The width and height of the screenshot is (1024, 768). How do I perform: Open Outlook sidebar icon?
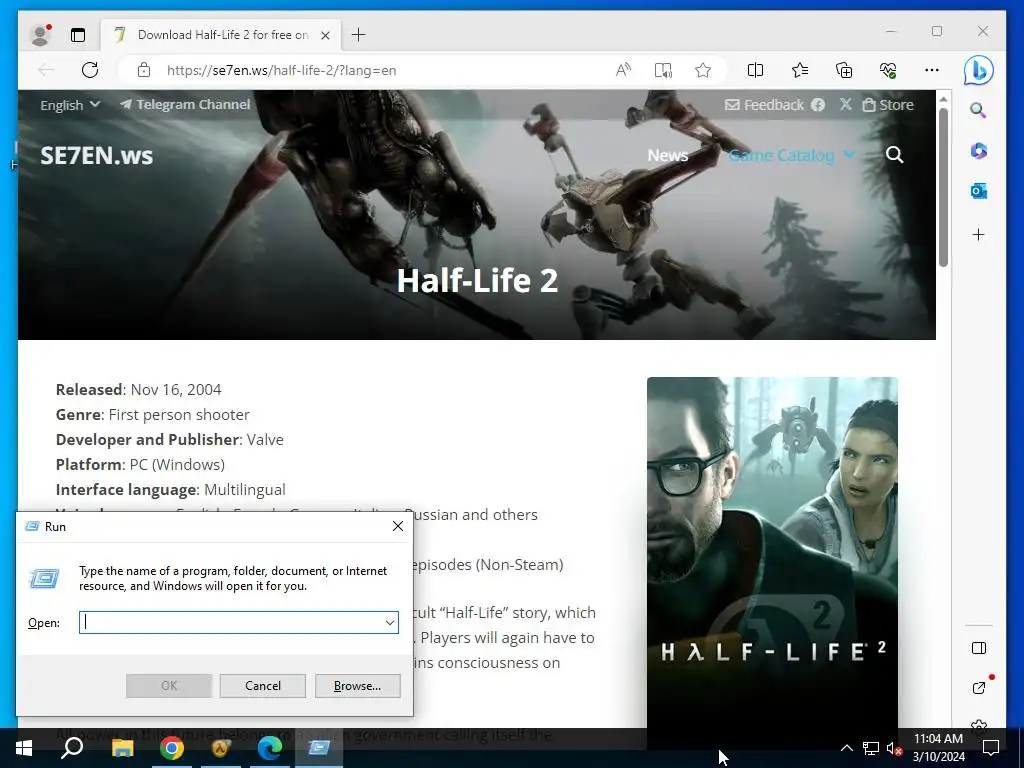pos(978,191)
